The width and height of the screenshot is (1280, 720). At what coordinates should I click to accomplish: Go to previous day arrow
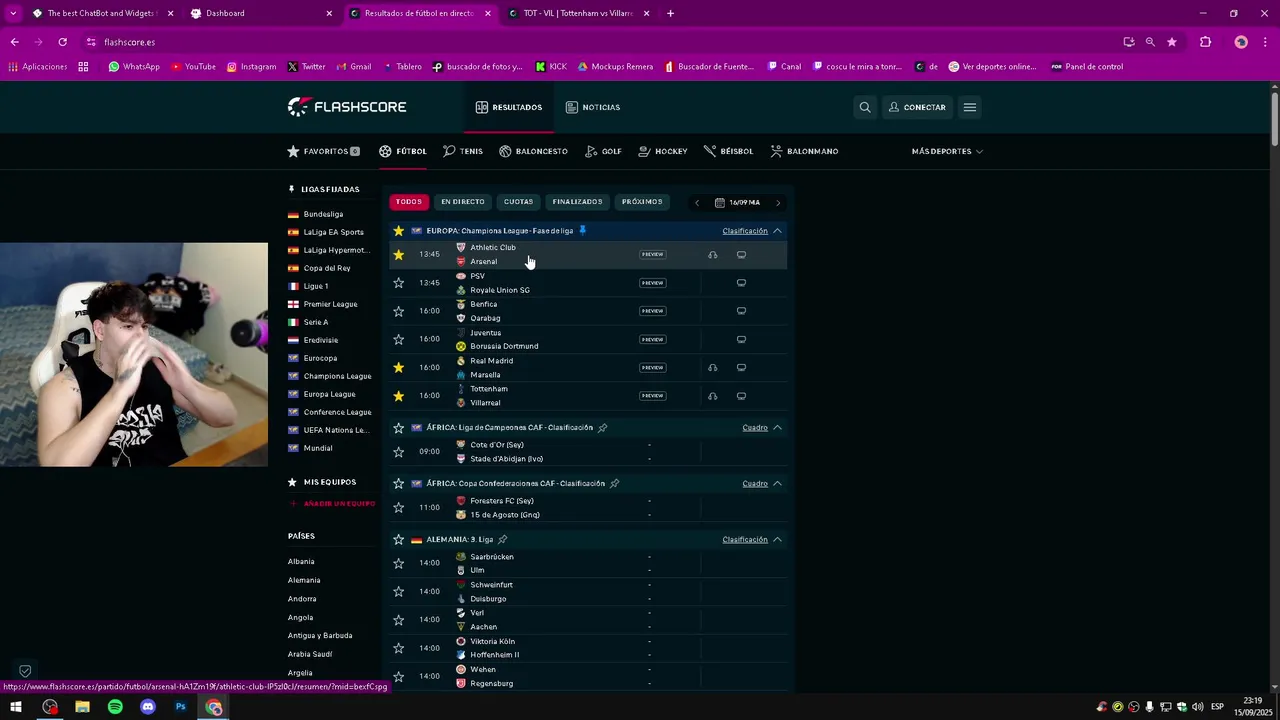point(697,203)
